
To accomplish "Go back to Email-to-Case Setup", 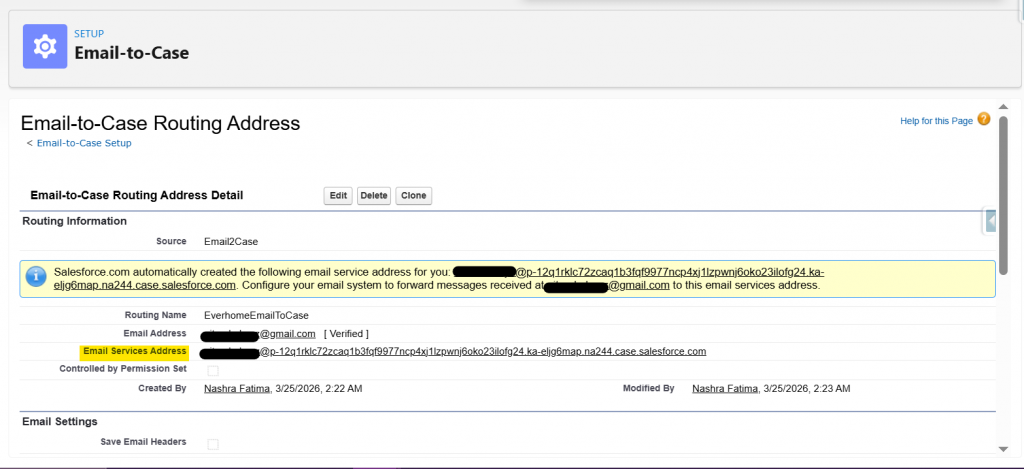I will [x=84, y=143].
